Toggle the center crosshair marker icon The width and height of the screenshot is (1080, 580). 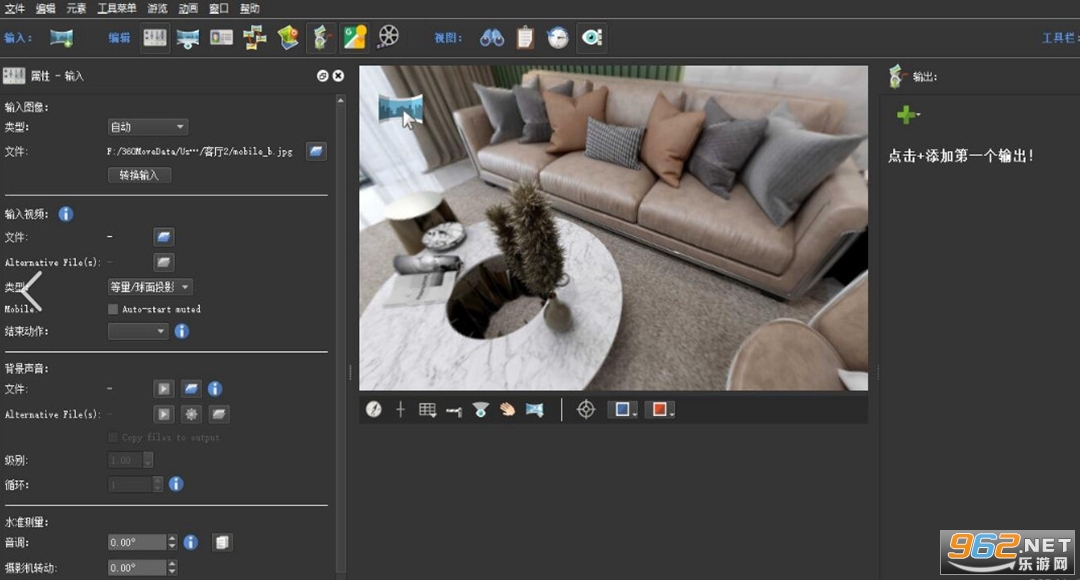[400, 410]
